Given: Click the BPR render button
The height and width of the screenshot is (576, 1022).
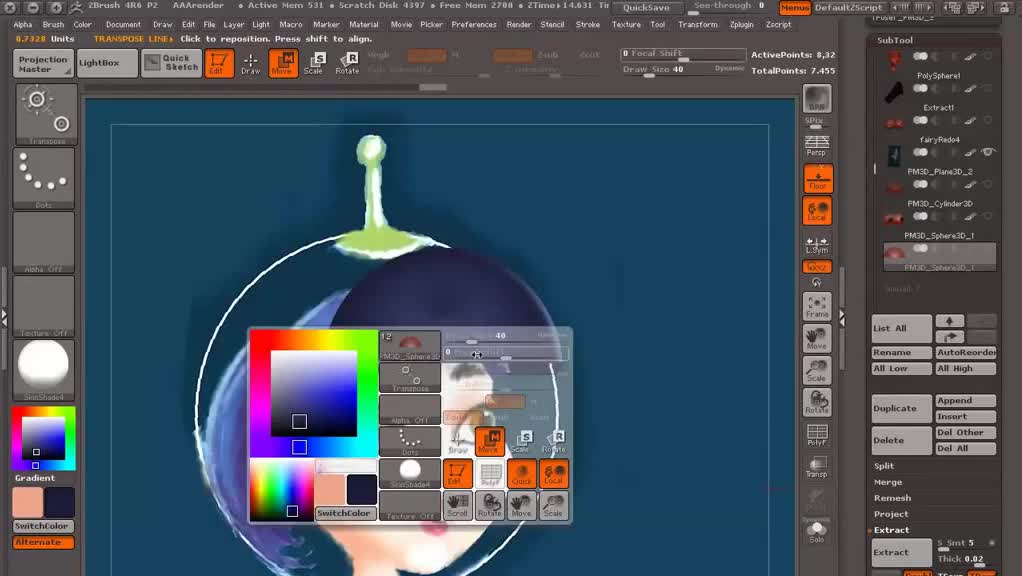Looking at the screenshot, I should pyautogui.click(x=817, y=99).
